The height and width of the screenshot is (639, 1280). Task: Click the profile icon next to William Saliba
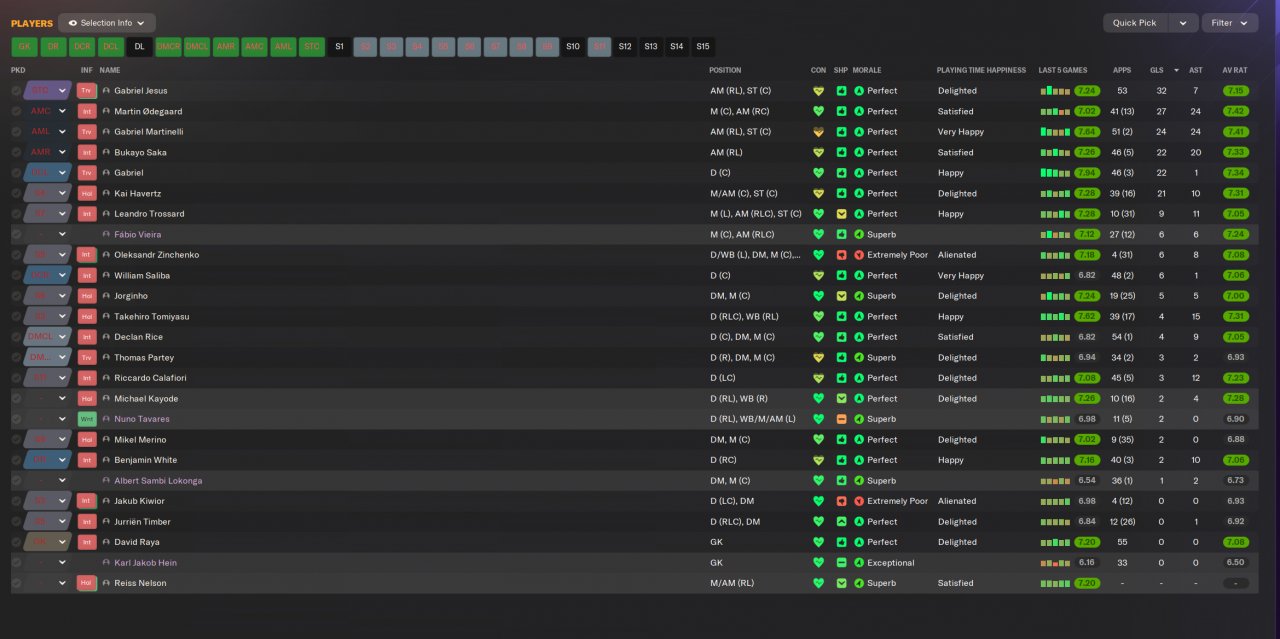[x=106, y=275]
